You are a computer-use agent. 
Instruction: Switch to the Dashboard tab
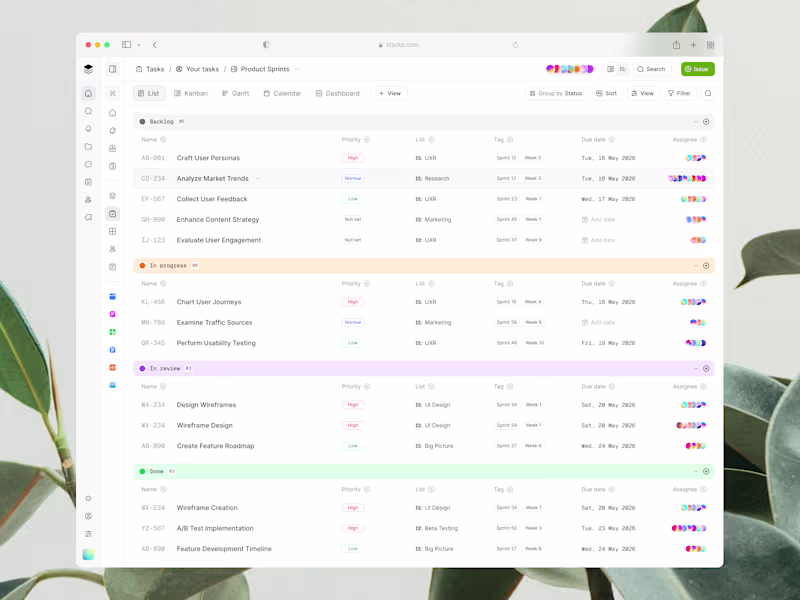point(337,93)
